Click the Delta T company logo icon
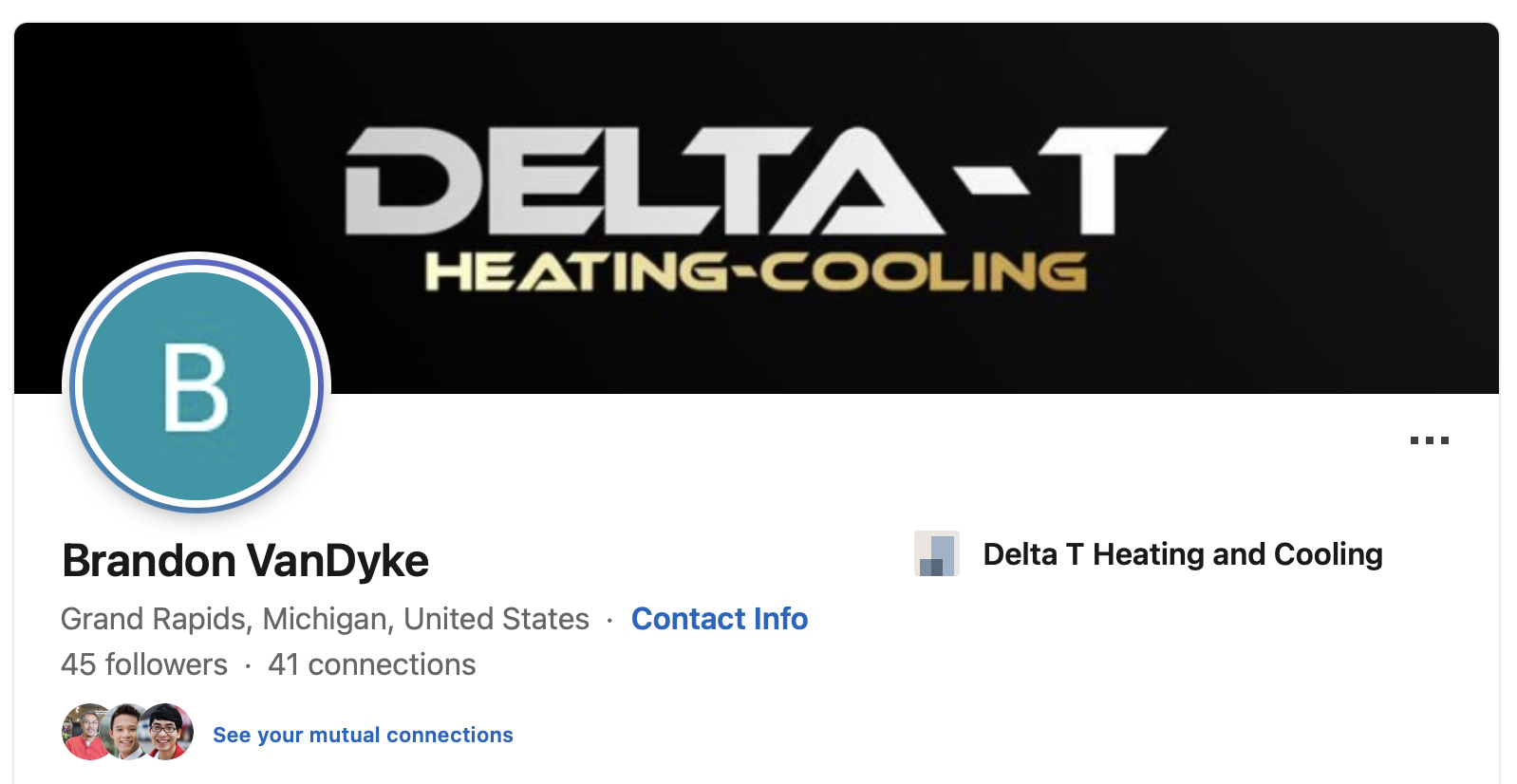Viewport: 1517px width, 784px height. coord(936,554)
